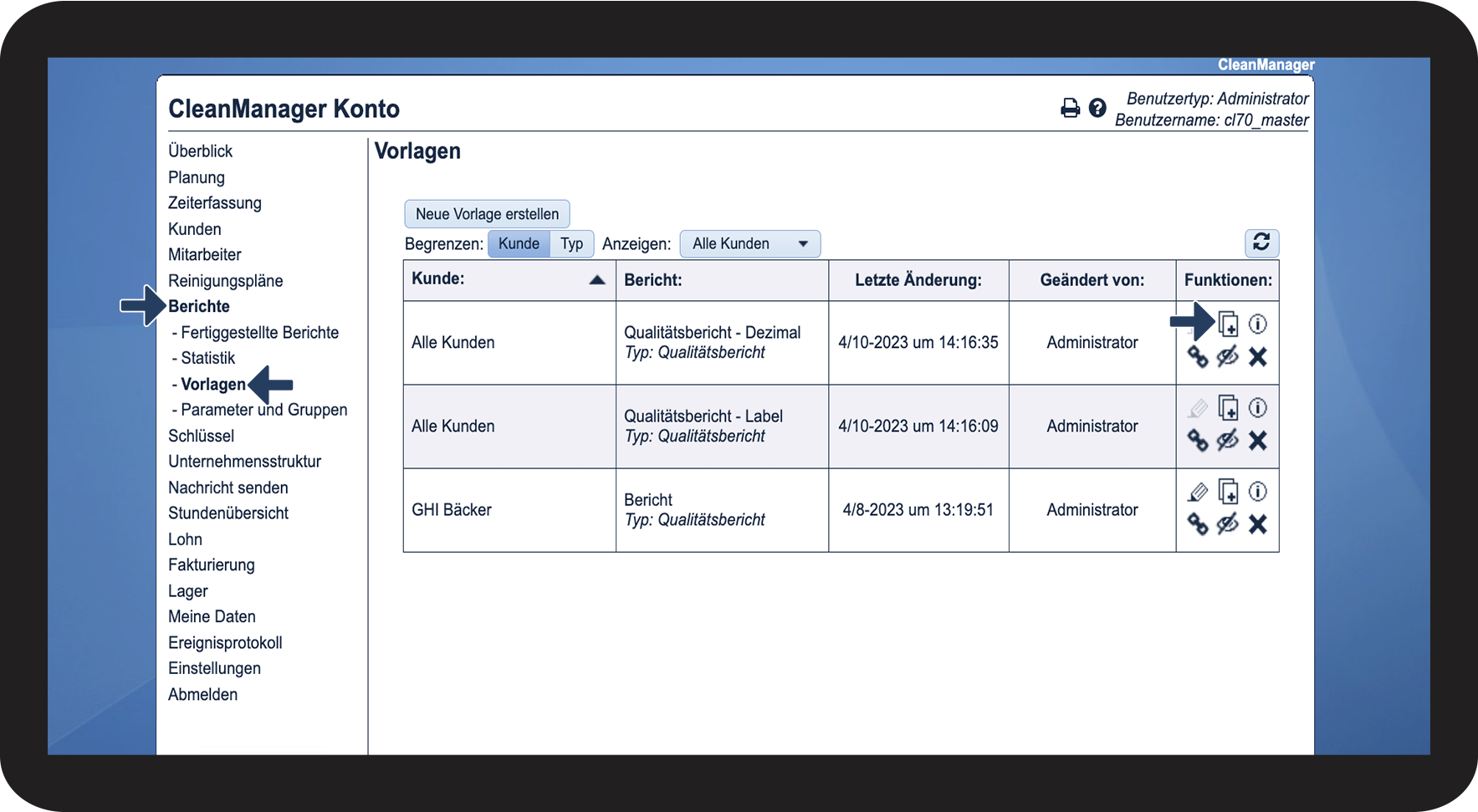This screenshot has width=1478, height=812.
Task: Hide the Qualitätsbericht - Dezimal template
Action: [1227, 357]
